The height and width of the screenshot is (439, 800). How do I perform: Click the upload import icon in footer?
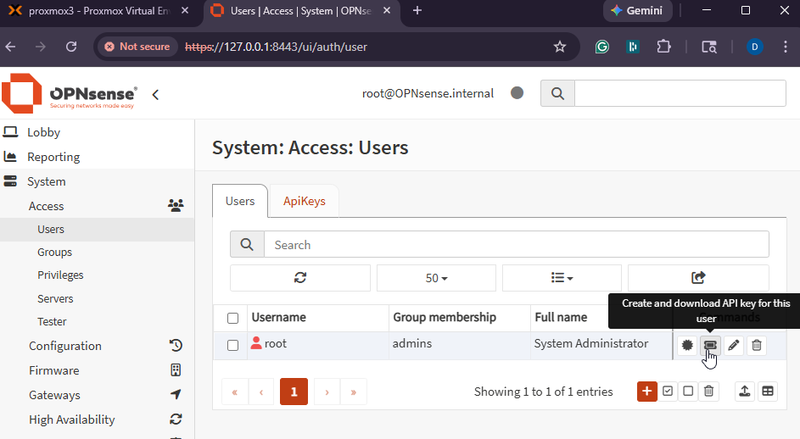pyautogui.click(x=744, y=392)
